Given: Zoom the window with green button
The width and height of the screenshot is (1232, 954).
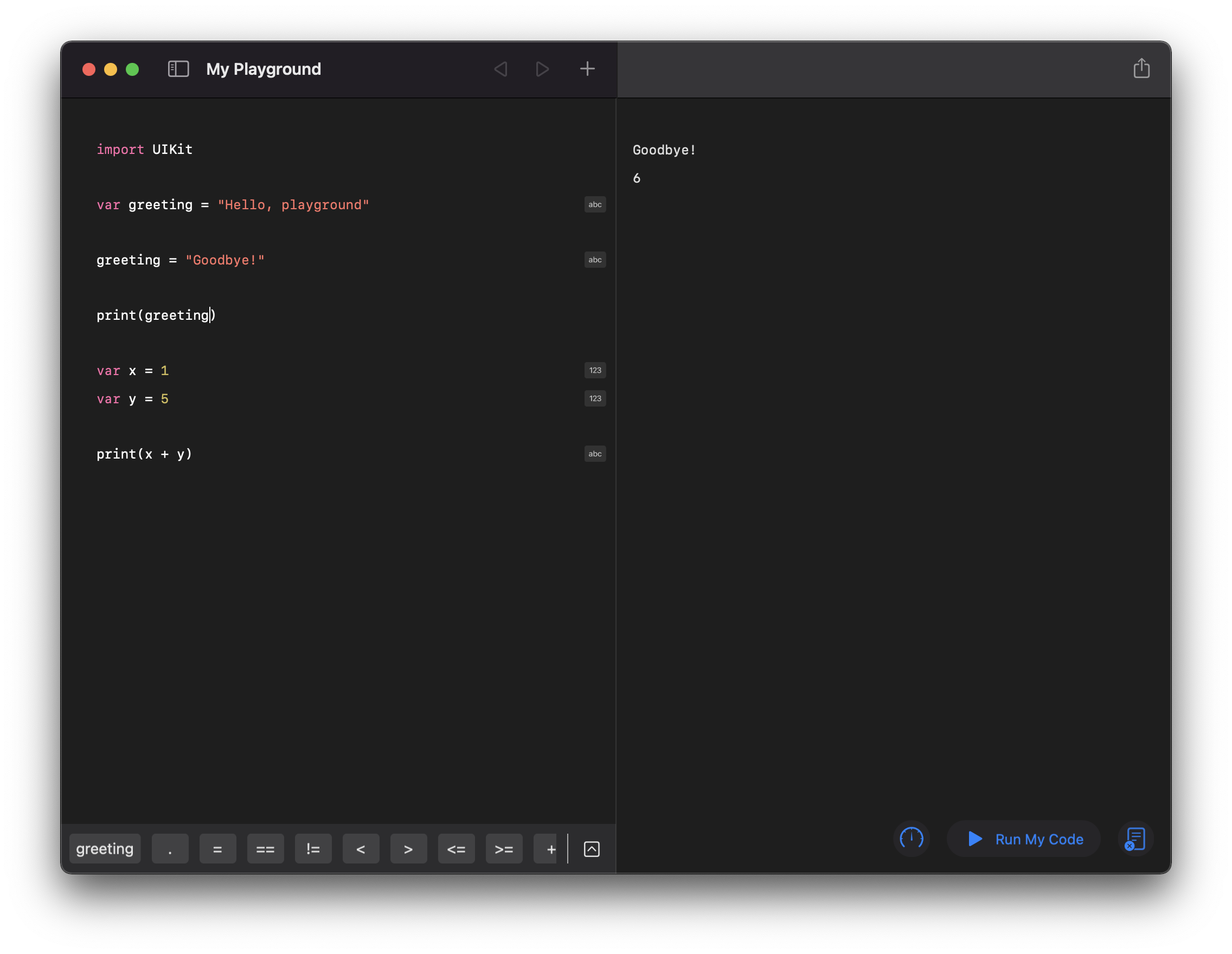Looking at the screenshot, I should (x=132, y=69).
